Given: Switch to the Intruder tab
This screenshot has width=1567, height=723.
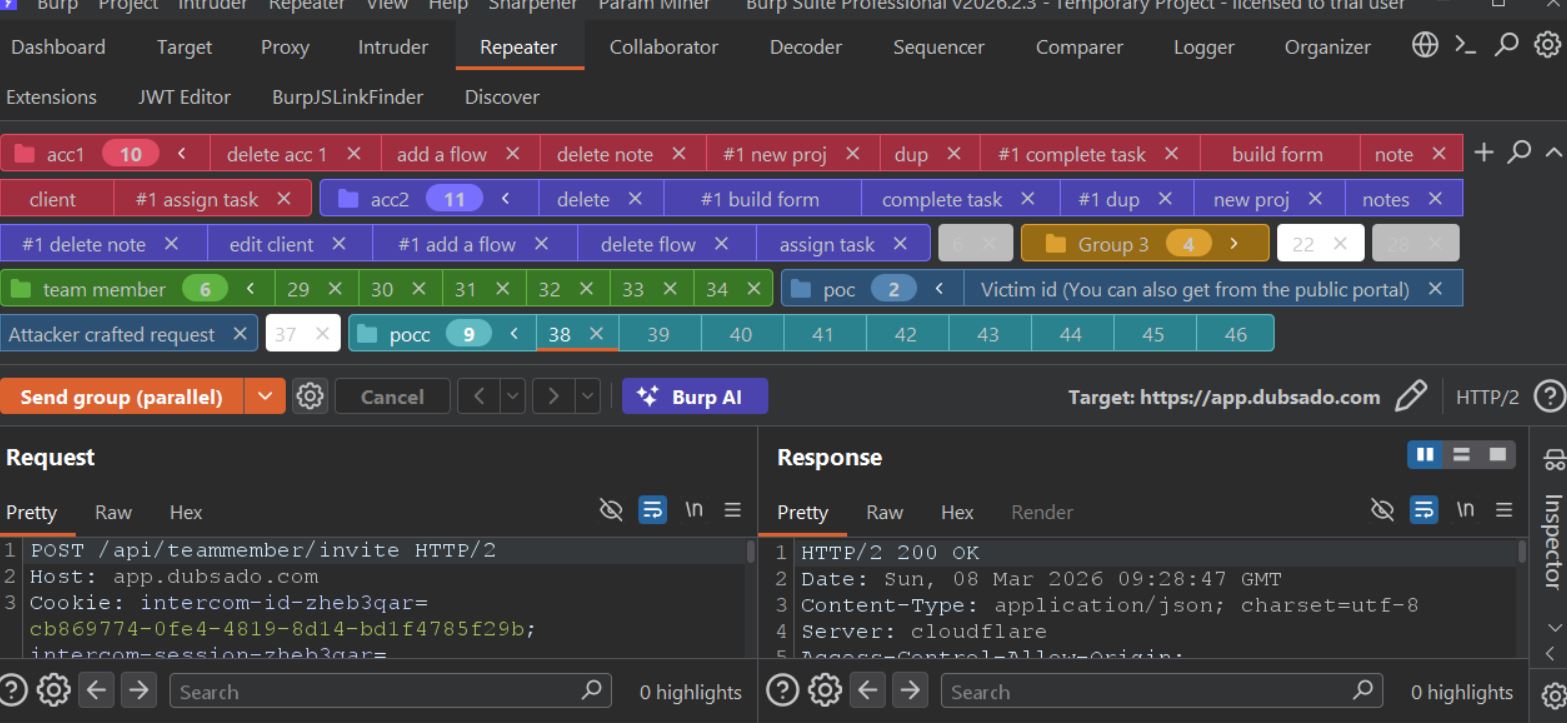Looking at the screenshot, I should pyautogui.click(x=392, y=47).
